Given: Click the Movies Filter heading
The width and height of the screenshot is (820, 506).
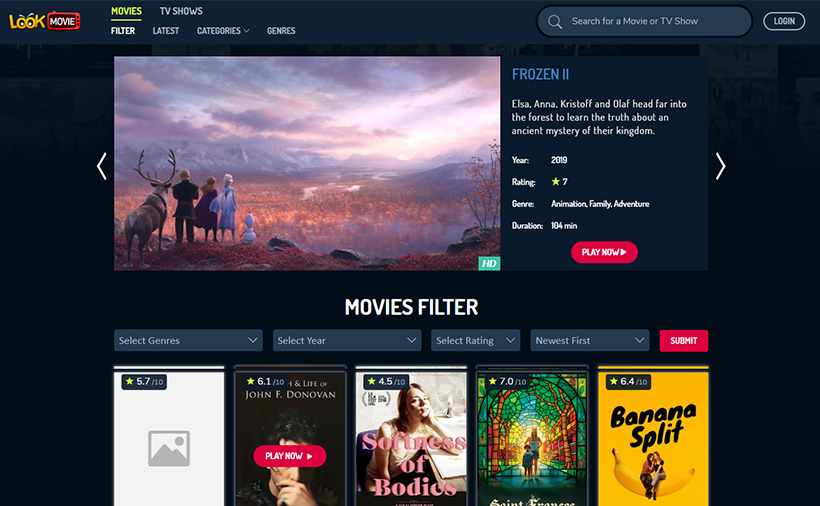Looking at the screenshot, I should point(411,307).
